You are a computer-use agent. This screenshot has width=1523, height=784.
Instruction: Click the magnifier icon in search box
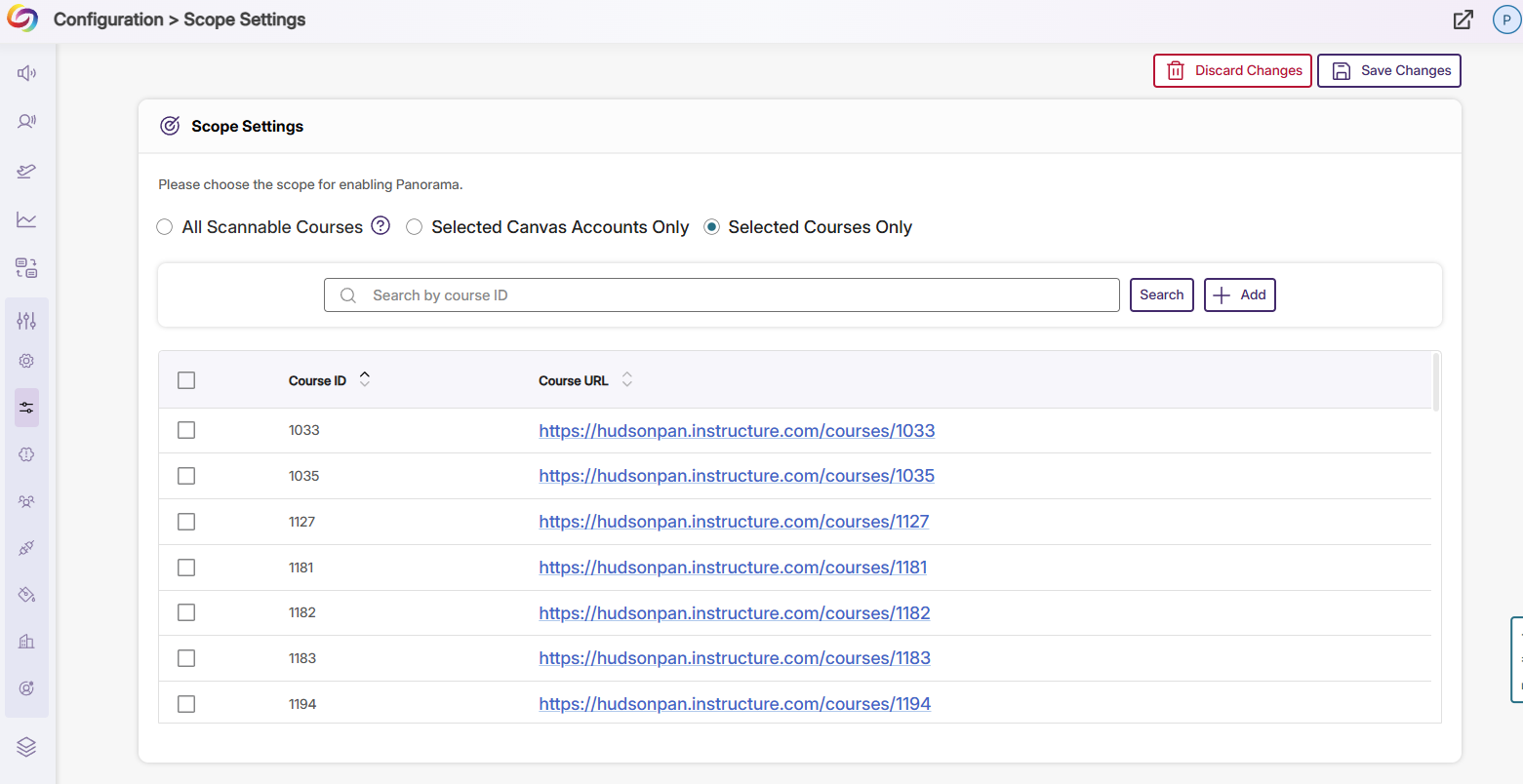tap(347, 295)
